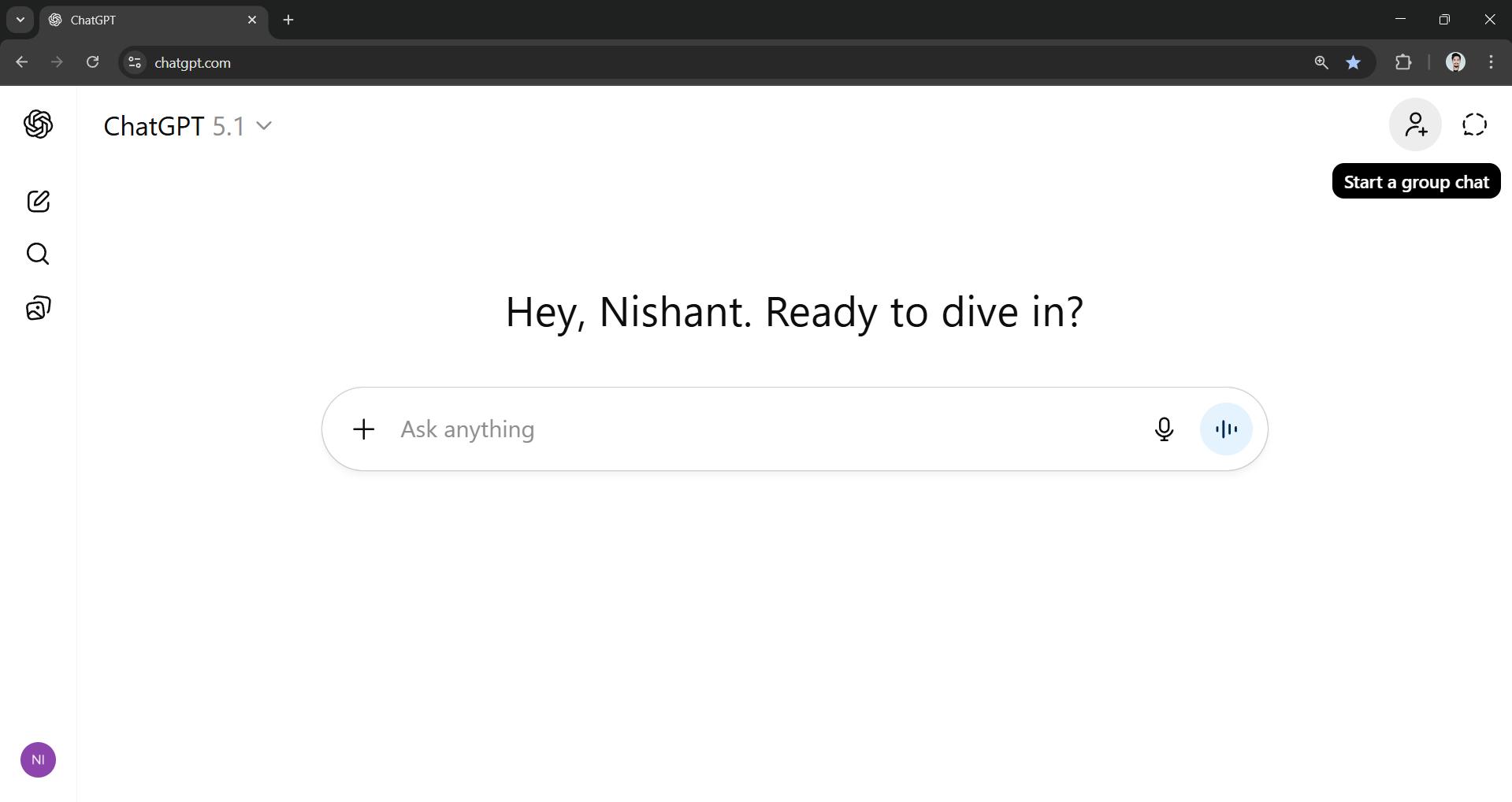Viewport: 1512px width, 802px height.
Task: Click the ChatGPT logo in the sidebar
Action: coord(39,124)
